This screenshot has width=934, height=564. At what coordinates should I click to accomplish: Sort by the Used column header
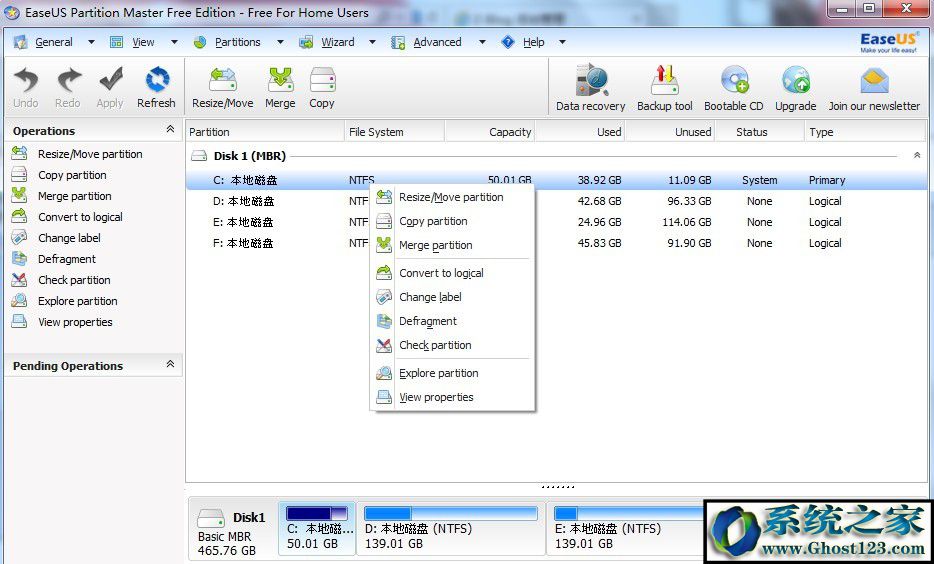[580, 132]
